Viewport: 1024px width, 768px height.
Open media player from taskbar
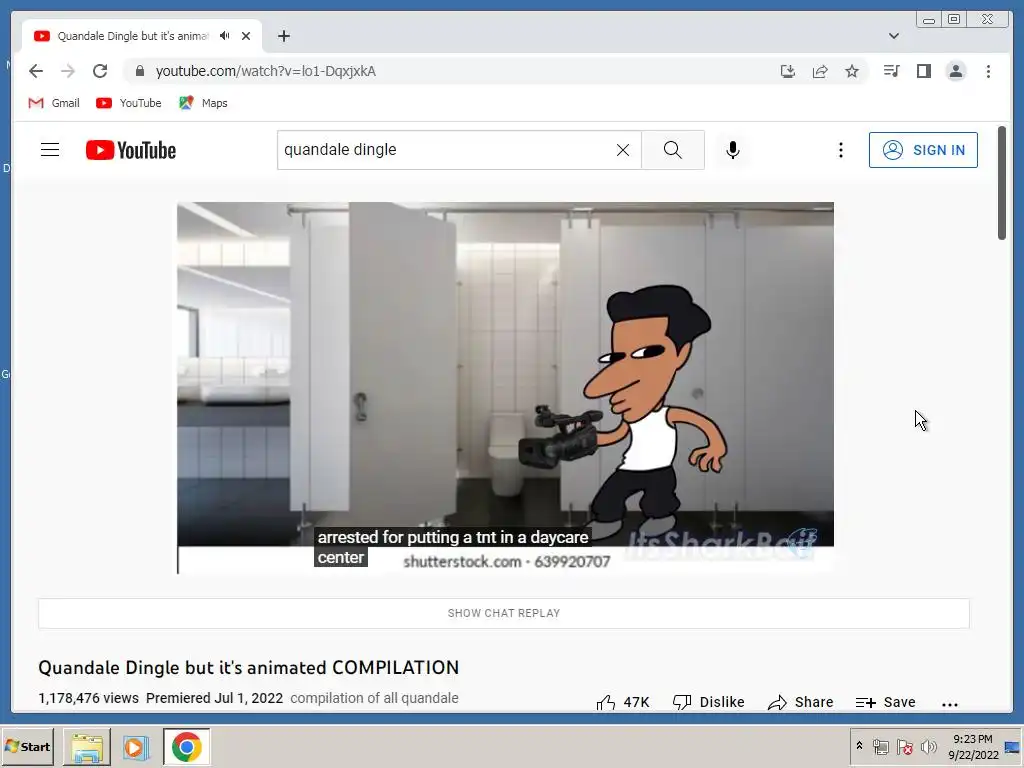click(136, 746)
